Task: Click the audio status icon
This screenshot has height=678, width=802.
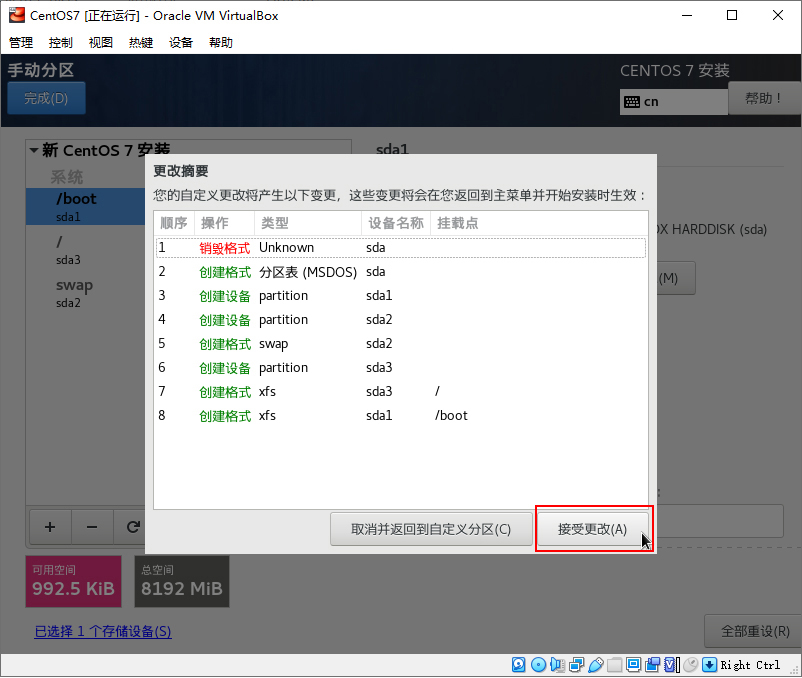Action: [557, 664]
